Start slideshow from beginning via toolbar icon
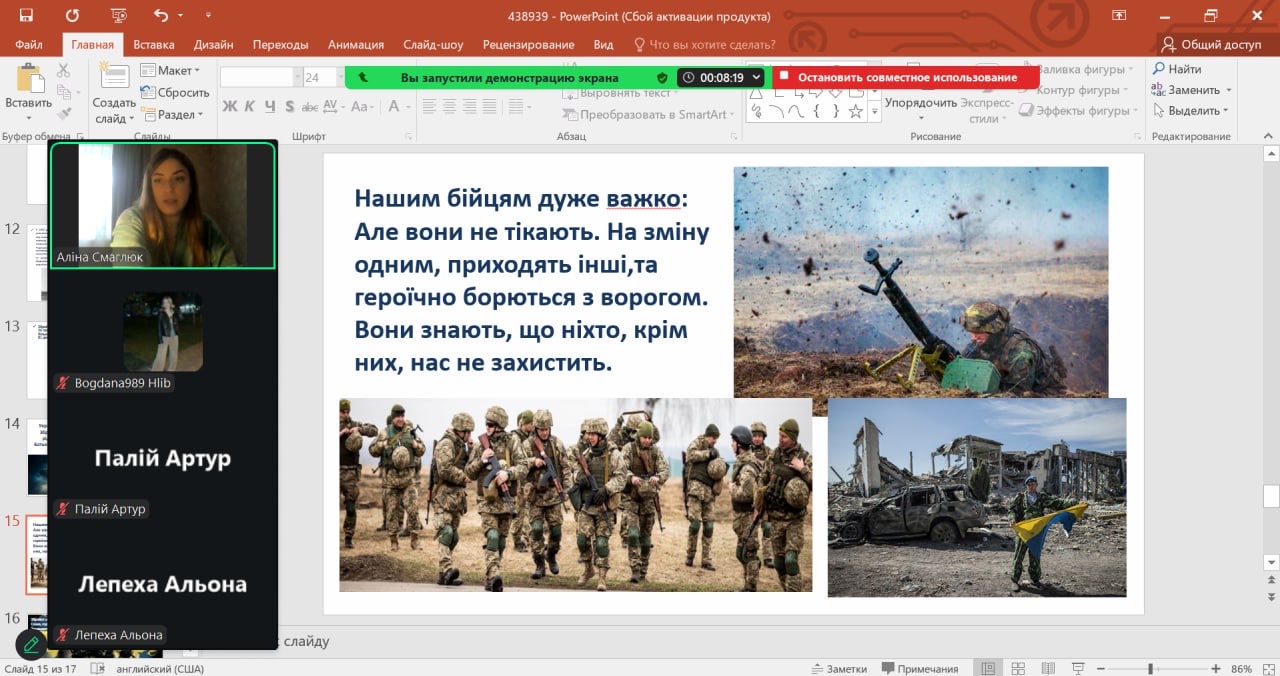 119,16
